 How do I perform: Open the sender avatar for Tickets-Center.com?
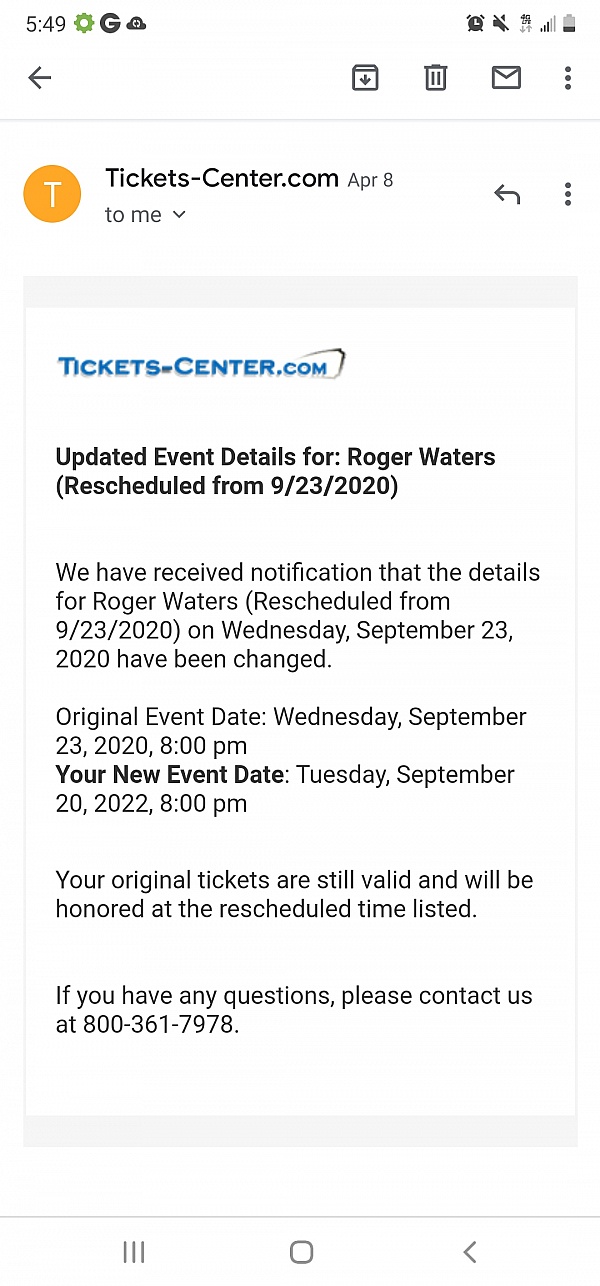[52, 193]
